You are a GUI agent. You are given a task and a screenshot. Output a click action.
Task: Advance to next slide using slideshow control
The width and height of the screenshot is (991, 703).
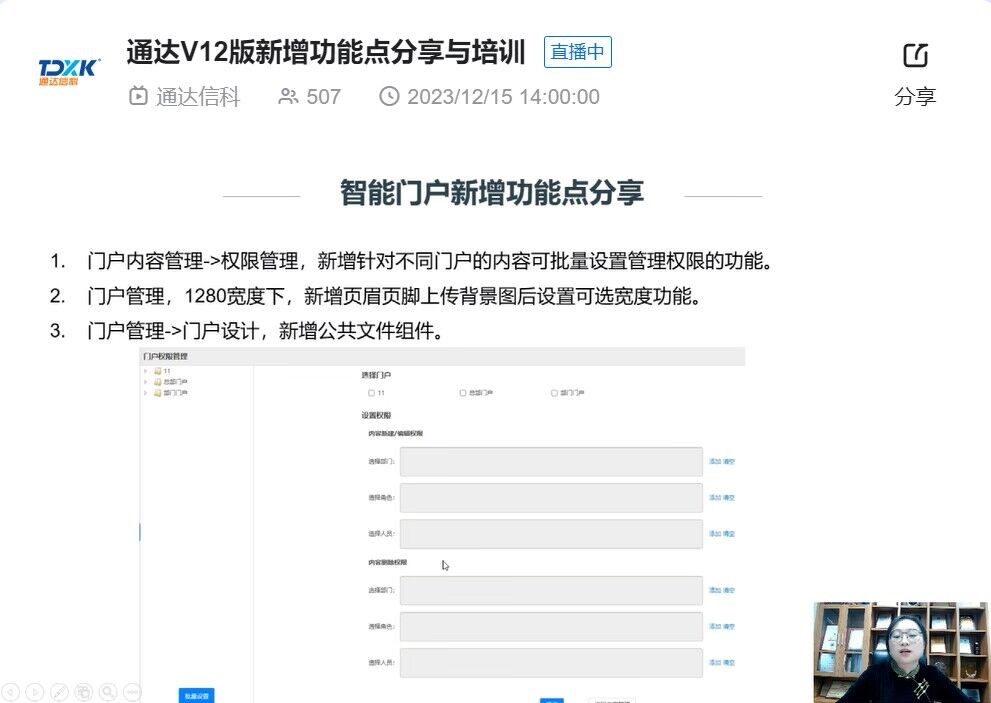point(35,692)
